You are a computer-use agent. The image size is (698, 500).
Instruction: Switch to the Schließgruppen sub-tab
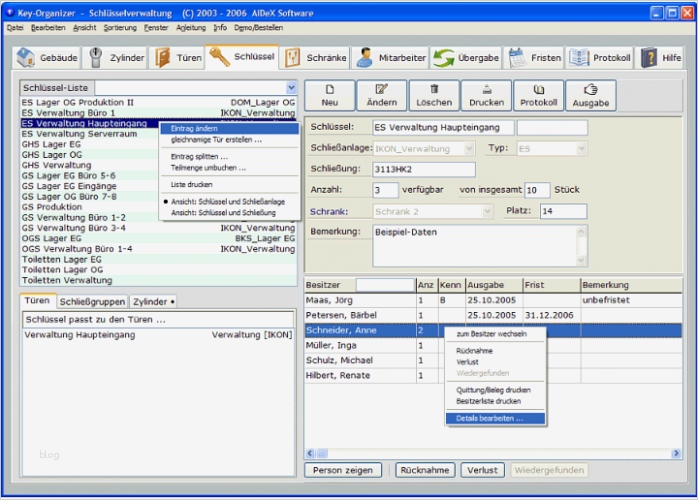pos(92,302)
